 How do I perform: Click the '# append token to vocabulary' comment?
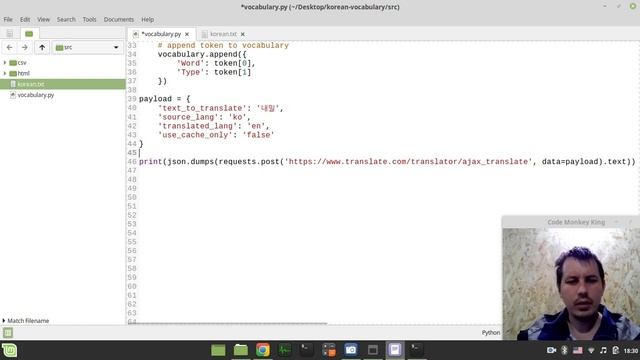pos(223,45)
